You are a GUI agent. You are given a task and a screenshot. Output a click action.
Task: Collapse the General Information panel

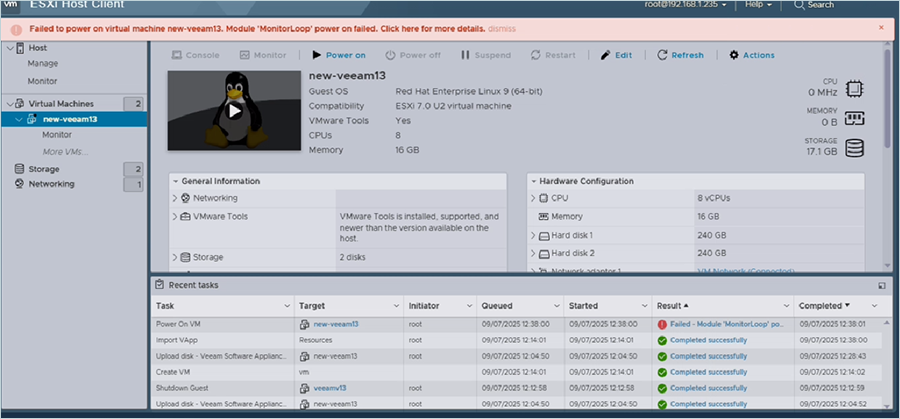tap(176, 181)
